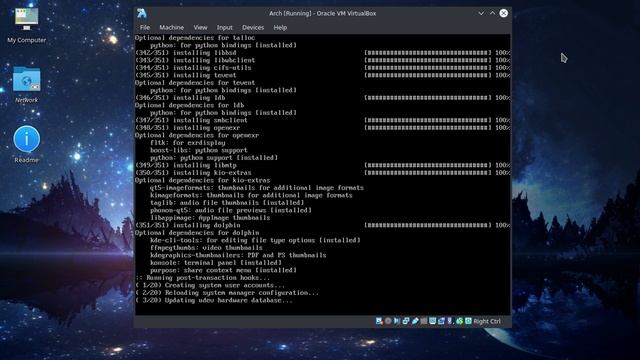This screenshot has height=360, width=640.
Task: Click the display status icon
Action: (433, 321)
